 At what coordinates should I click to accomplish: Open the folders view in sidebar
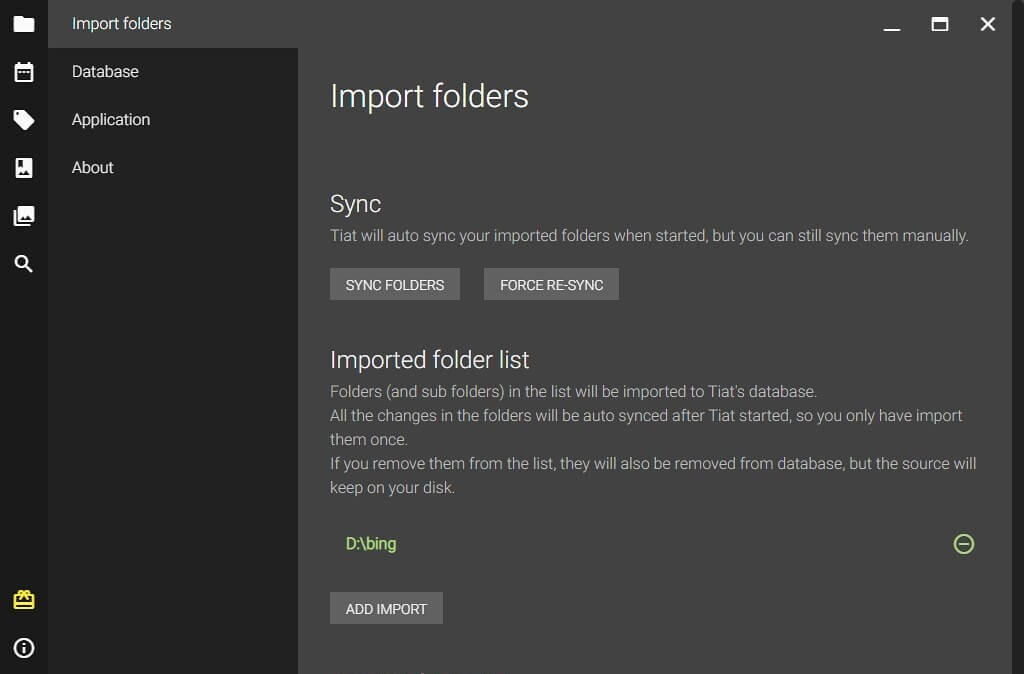click(x=24, y=24)
